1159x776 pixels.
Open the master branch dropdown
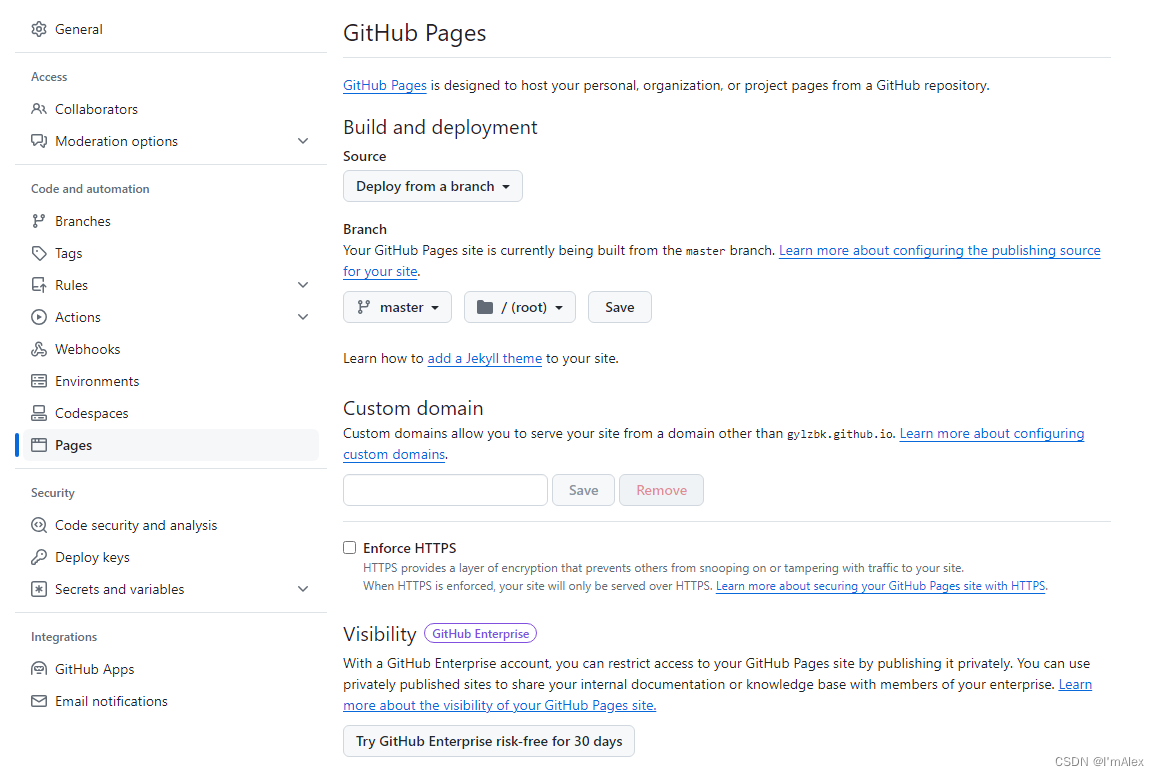[x=398, y=307]
